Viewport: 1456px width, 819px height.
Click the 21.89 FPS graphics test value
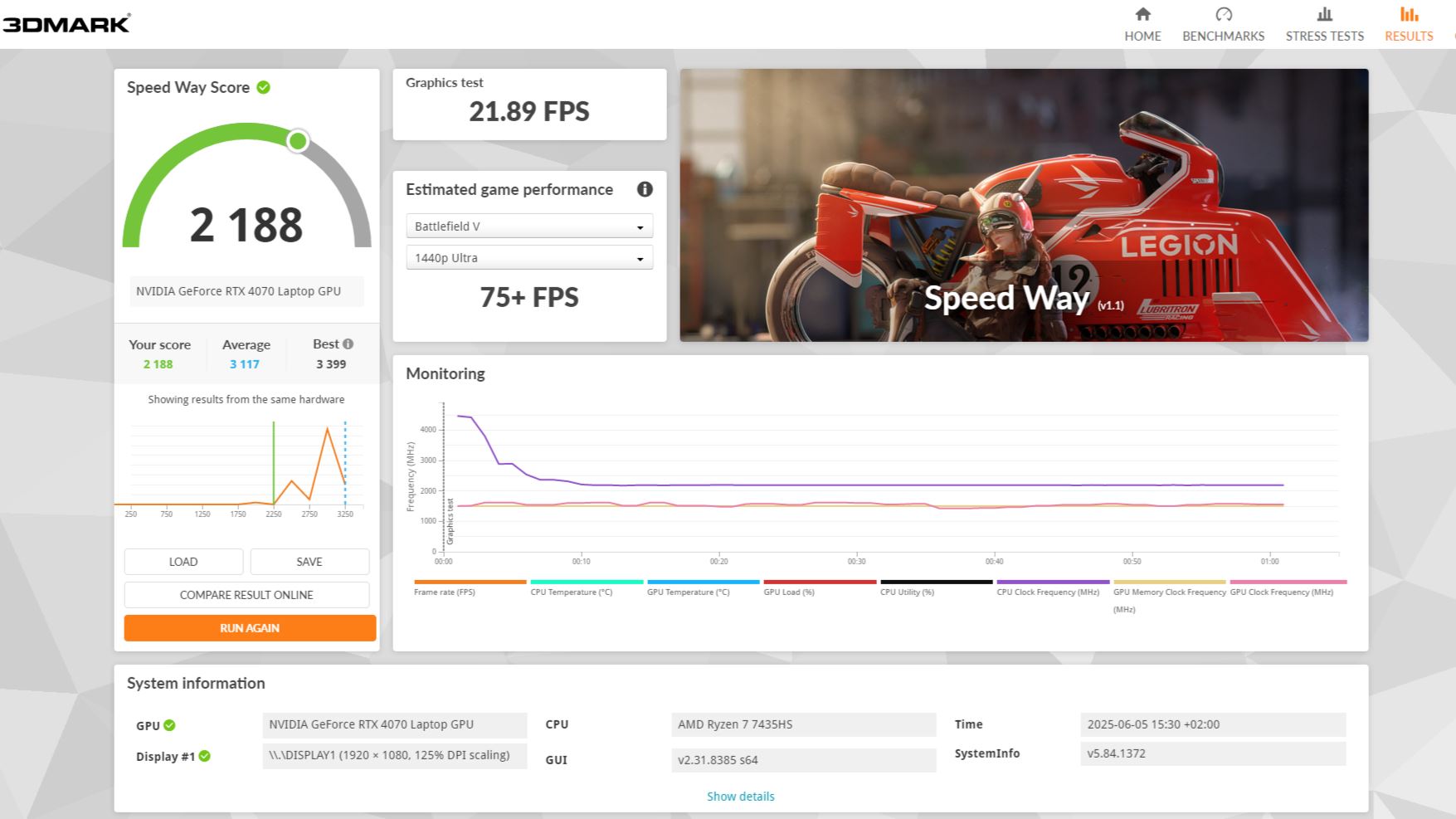[529, 111]
